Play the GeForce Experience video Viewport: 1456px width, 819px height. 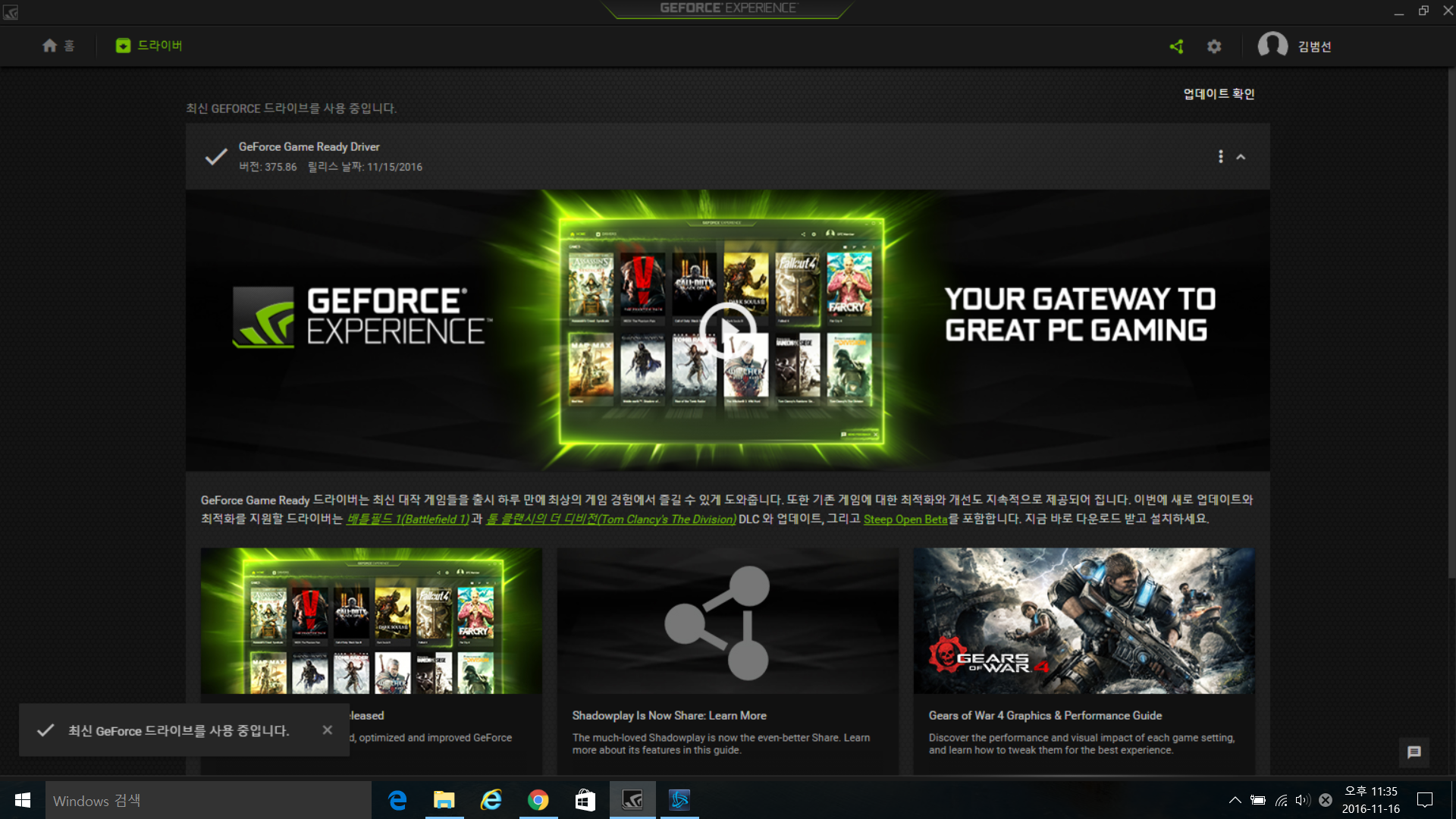(x=727, y=331)
